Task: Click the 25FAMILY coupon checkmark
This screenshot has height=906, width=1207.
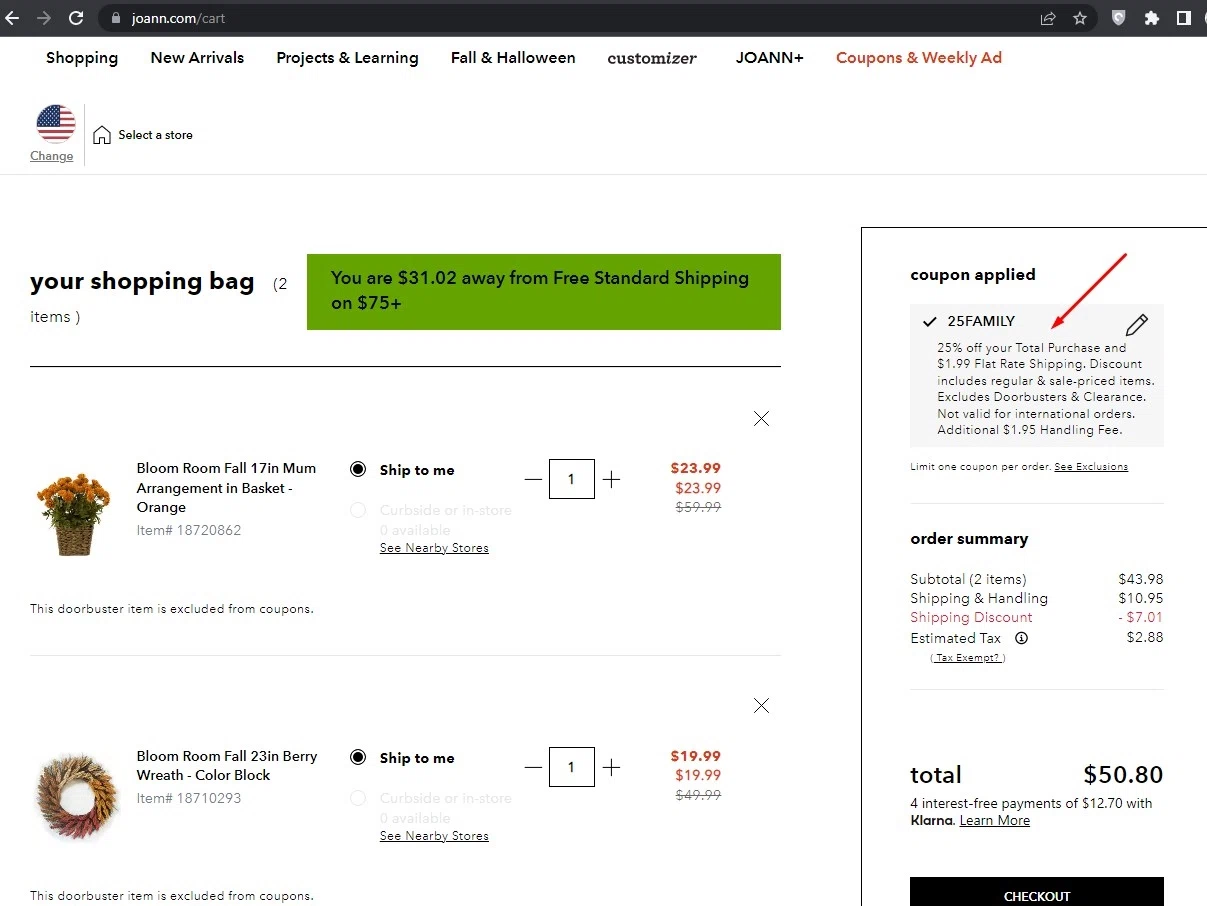Action: [x=930, y=322]
